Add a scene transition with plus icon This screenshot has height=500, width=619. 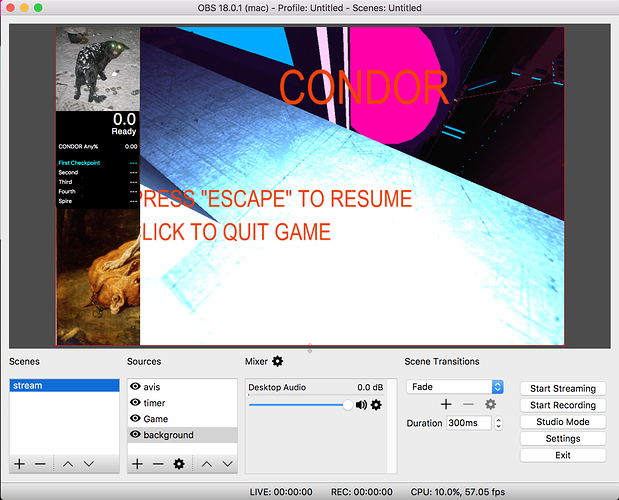point(446,404)
